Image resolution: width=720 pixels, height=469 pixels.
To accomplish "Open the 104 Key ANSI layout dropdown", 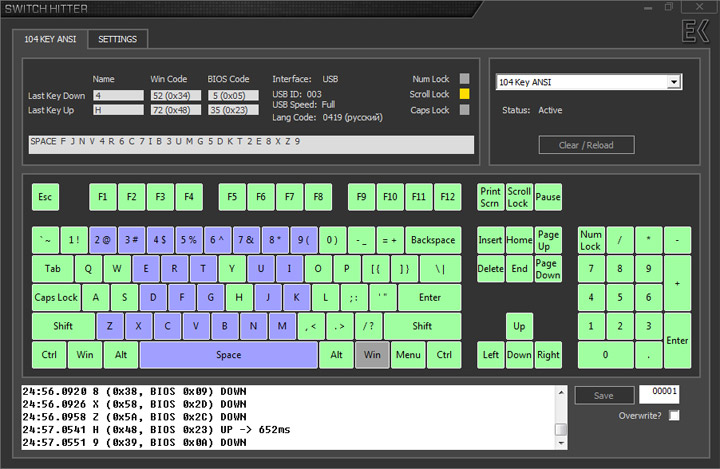I will pyautogui.click(x=674, y=82).
